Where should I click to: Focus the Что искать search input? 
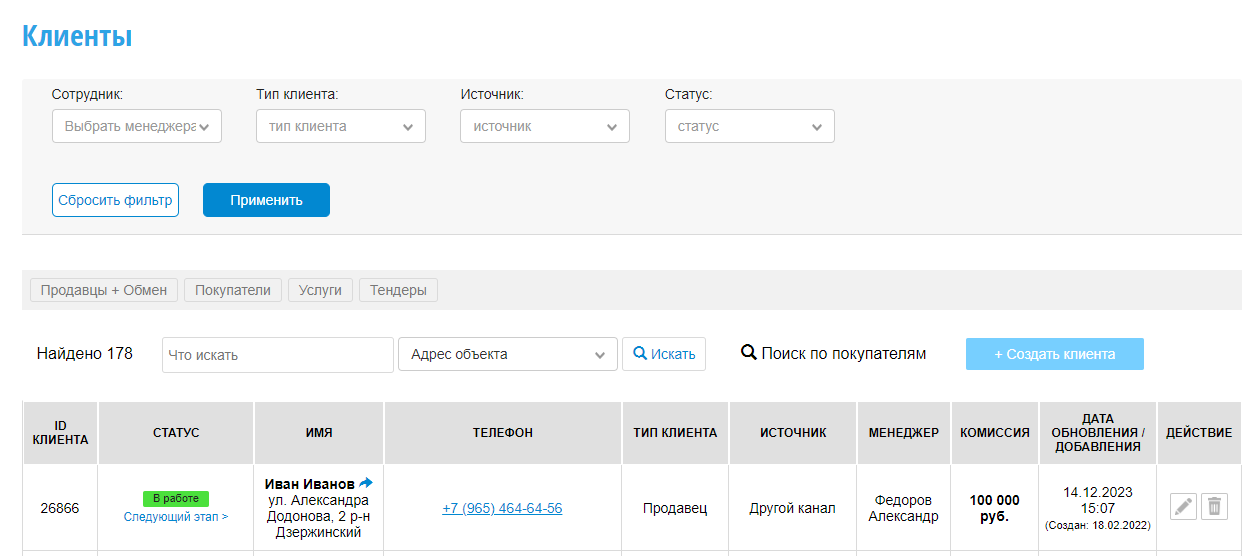[277, 355]
